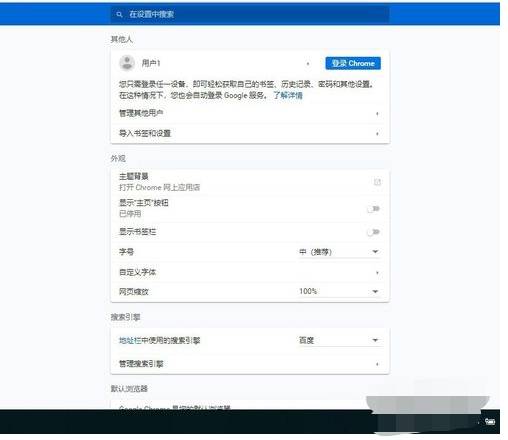Expand the 自定义字体 arrow
508x440 pixels.
[x=377, y=273]
